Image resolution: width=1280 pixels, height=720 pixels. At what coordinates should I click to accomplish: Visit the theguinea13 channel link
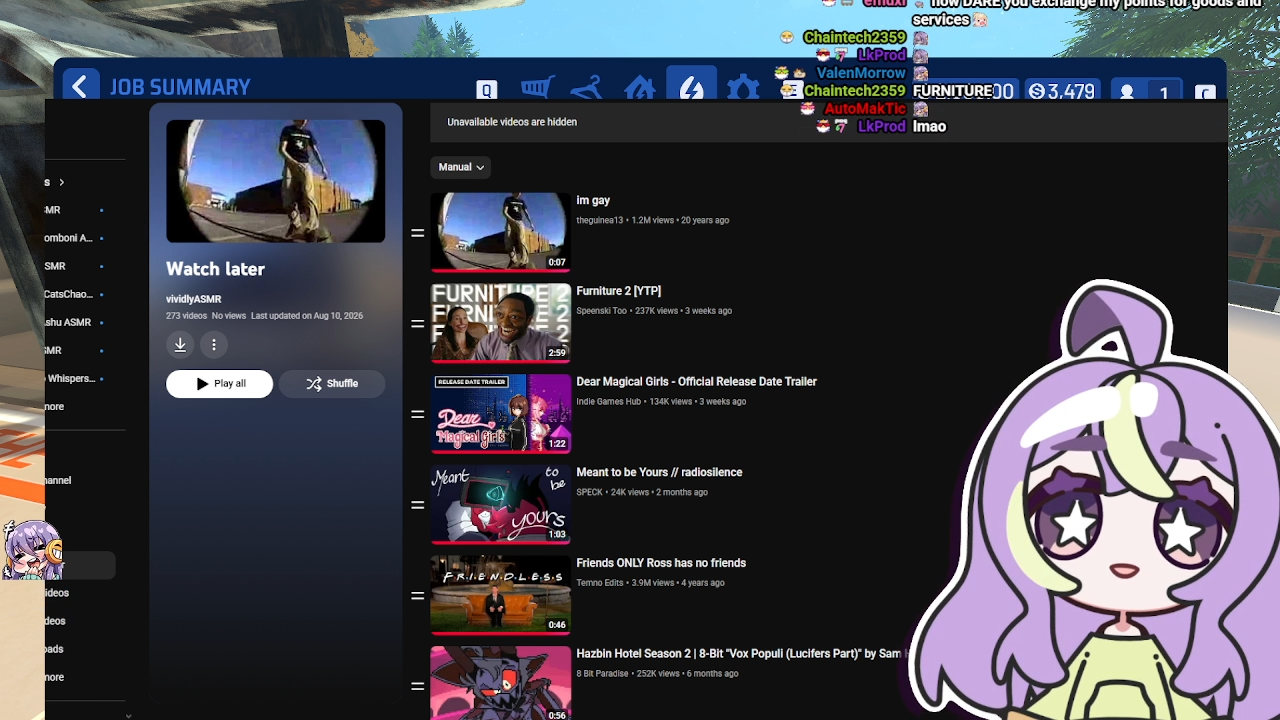(x=600, y=220)
